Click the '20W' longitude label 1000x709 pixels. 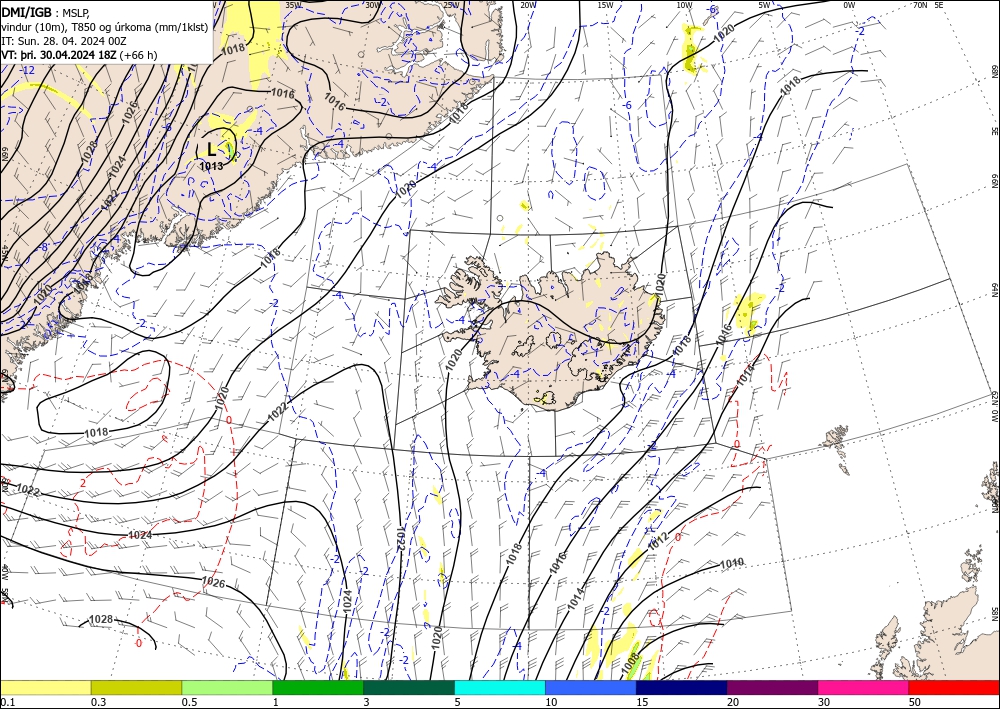(528, 5)
